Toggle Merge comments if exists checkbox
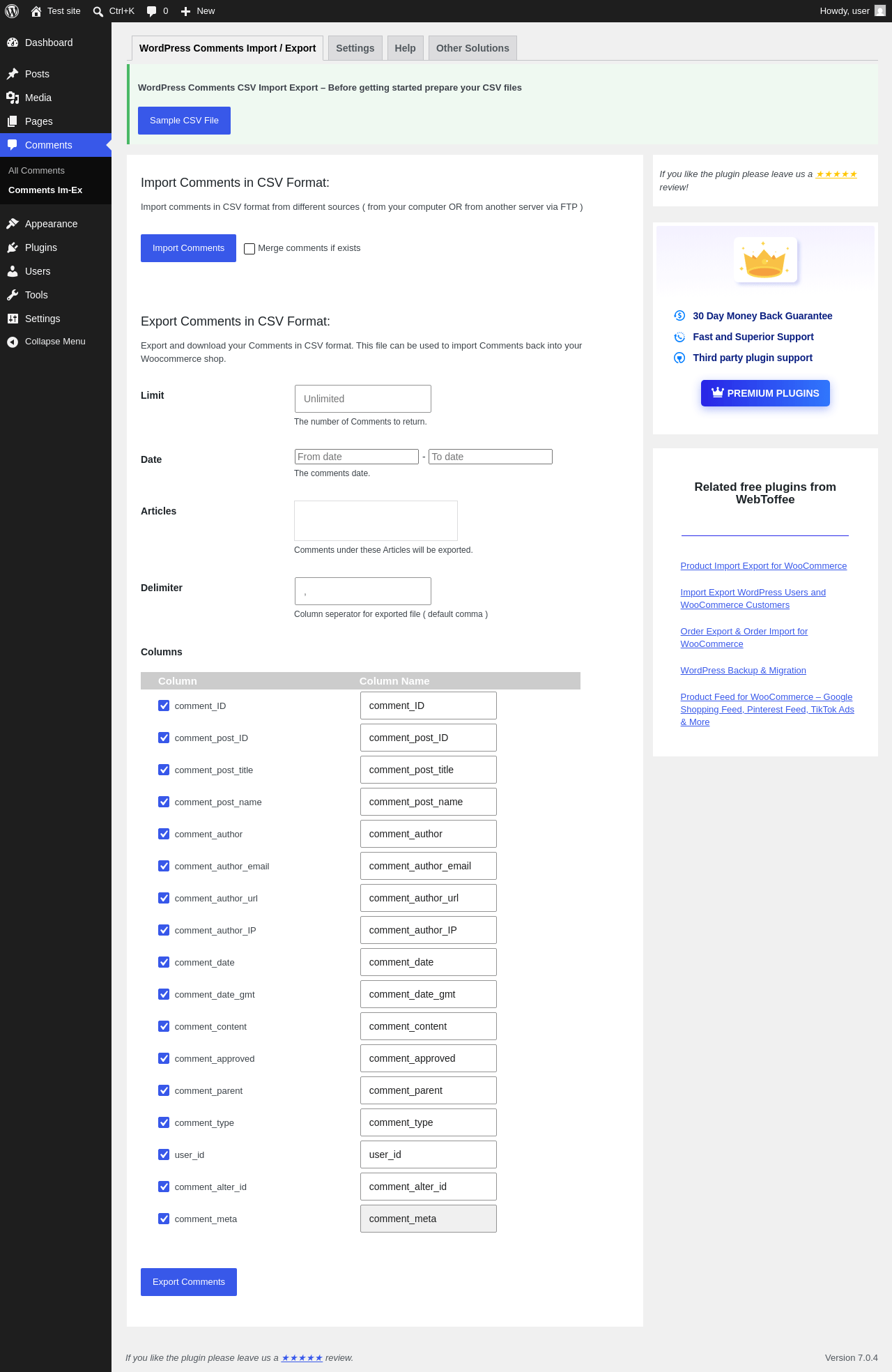Screen dimensions: 892x1372 [249, 249]
